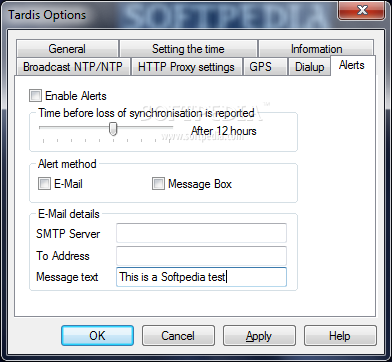The height and width of the screenshot is (362, 392).
Task: Open Help for Tardis Options
Action: pos(340,335)
